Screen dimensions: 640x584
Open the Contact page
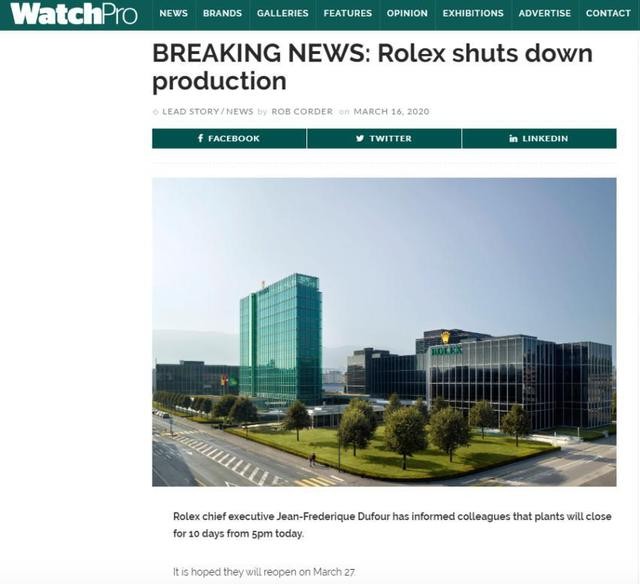(x=608, y=13)
